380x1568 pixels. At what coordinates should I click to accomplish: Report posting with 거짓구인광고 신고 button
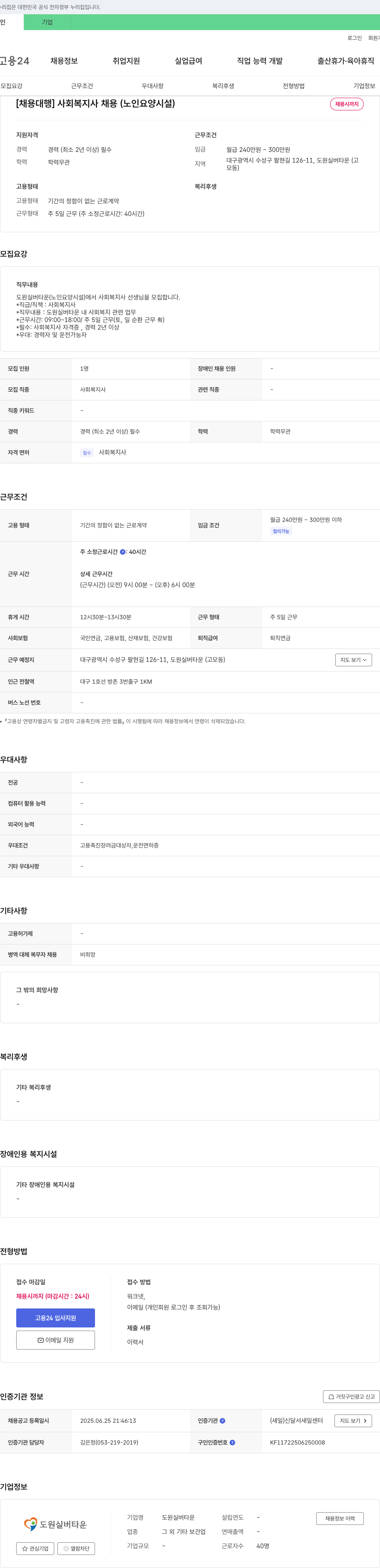tap(351, 1397)
